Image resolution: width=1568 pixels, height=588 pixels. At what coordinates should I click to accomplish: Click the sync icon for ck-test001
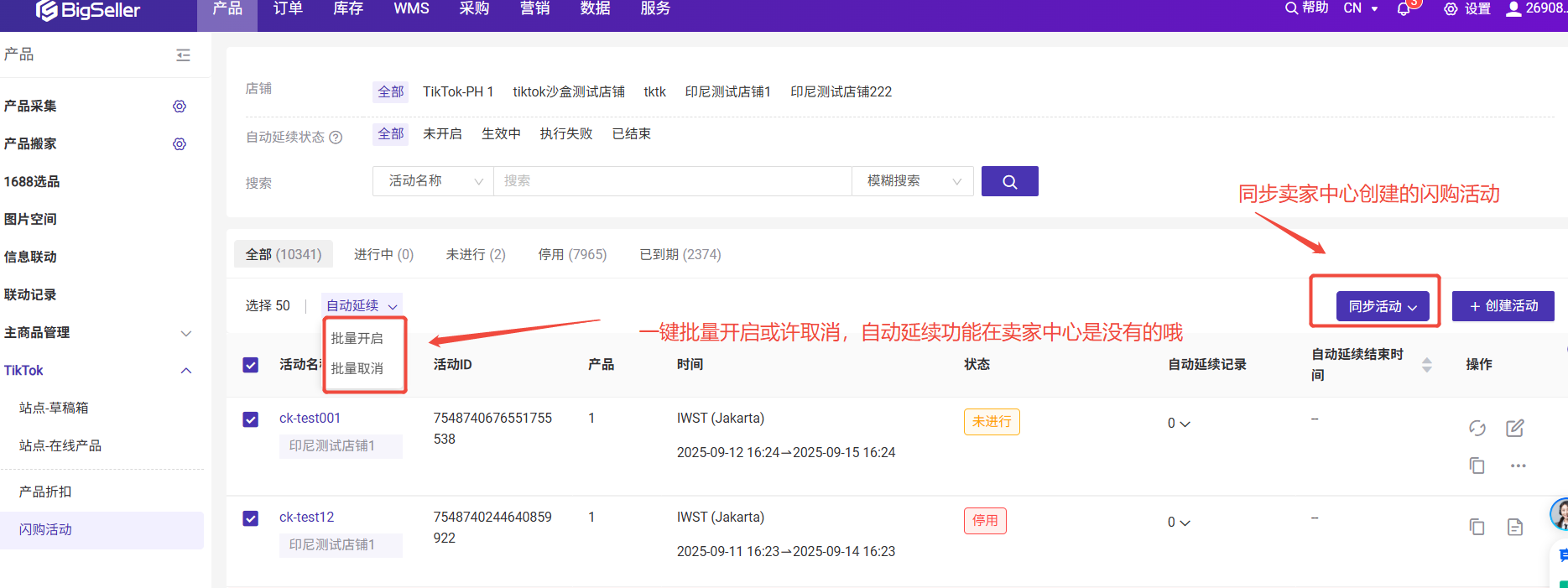(1477, 428)
